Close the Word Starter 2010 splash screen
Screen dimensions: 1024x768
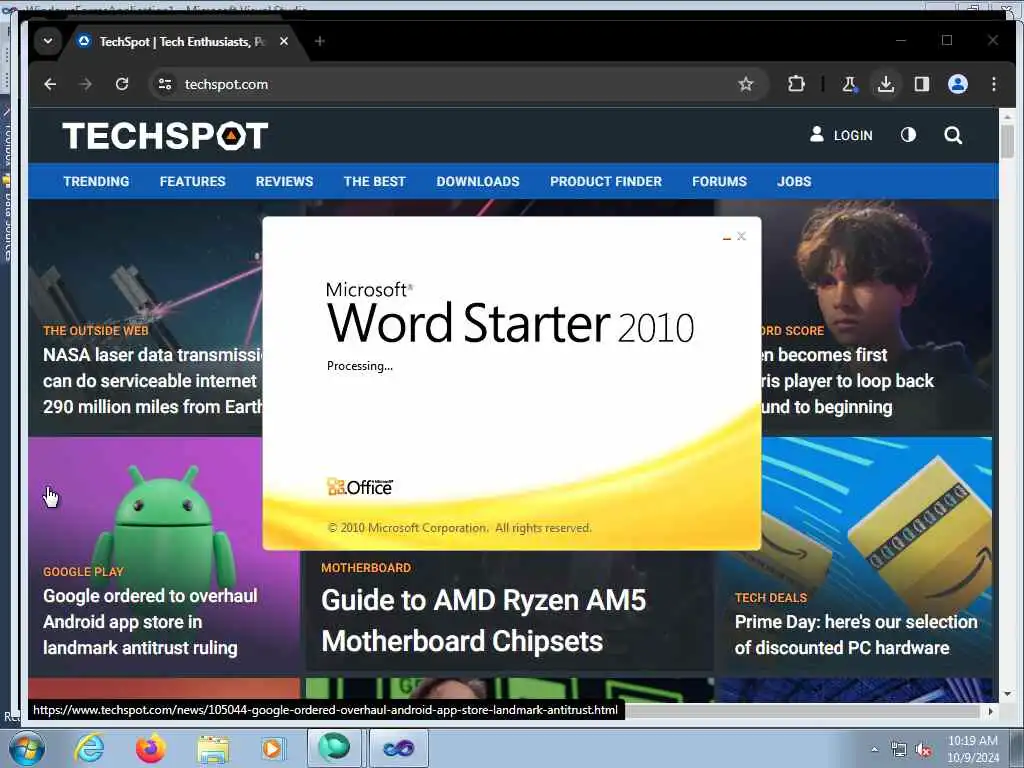coord(741,236)
